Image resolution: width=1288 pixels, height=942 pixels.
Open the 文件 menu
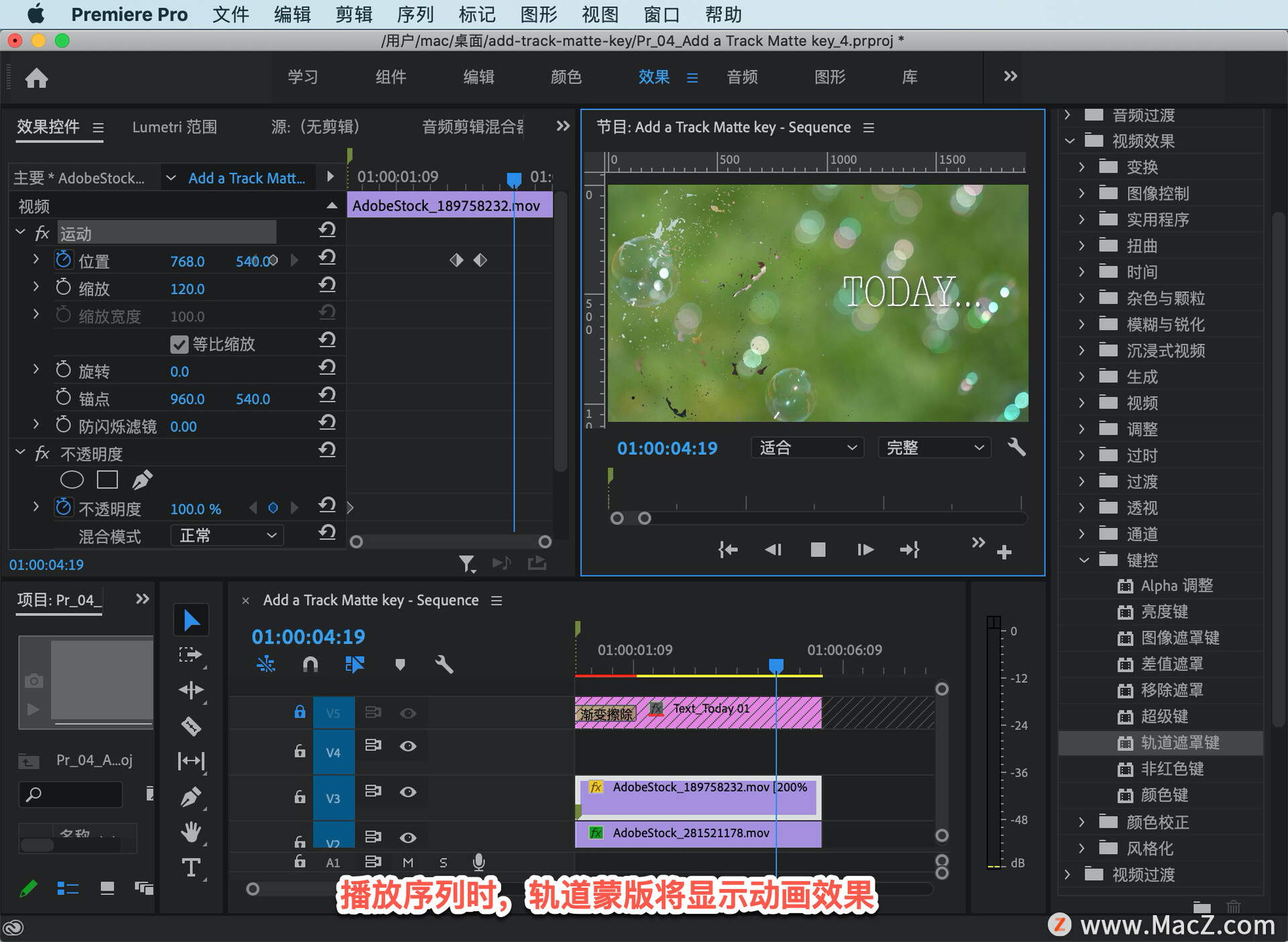click(x=230, y=14)
